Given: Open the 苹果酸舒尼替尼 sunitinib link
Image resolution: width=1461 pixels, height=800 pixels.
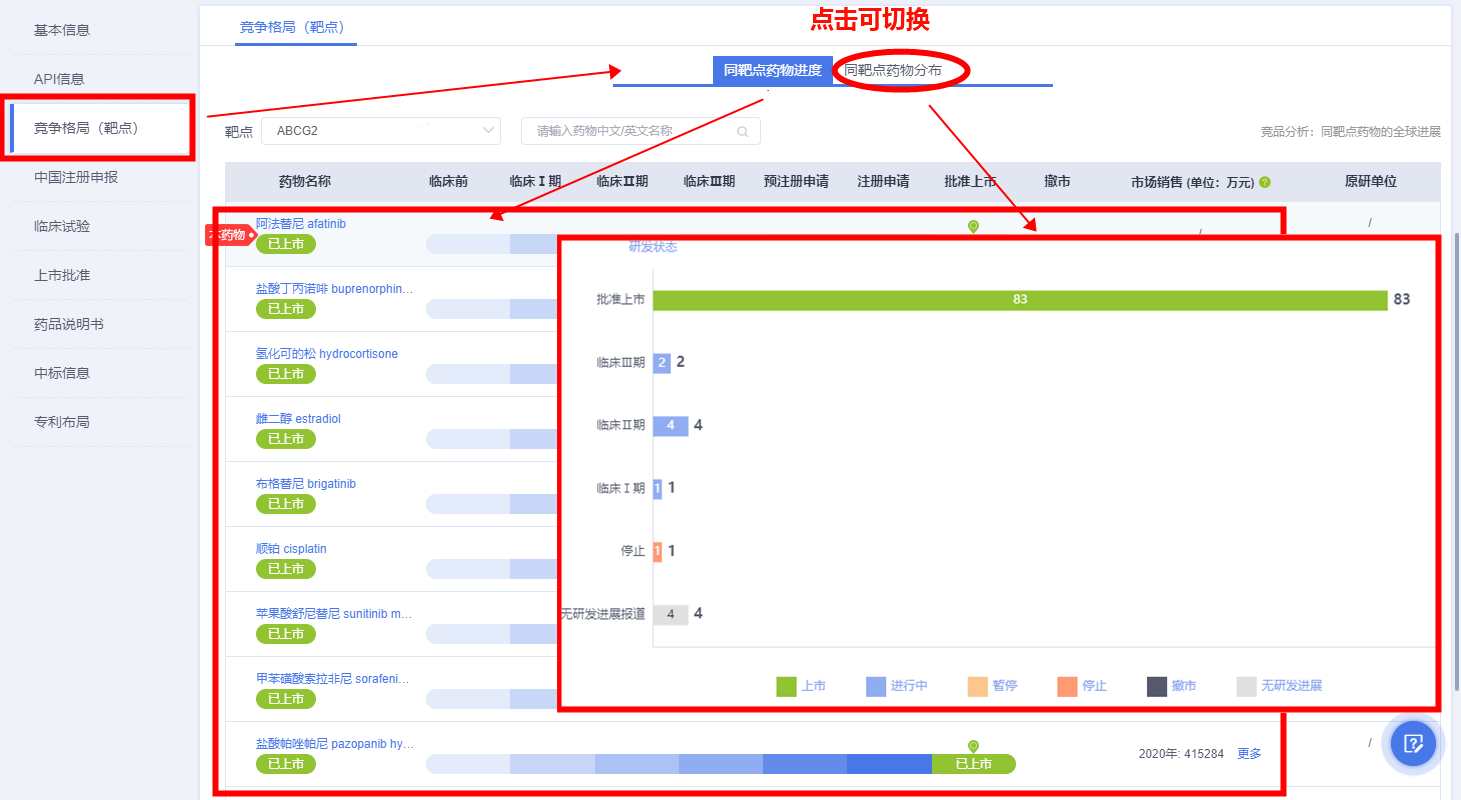Looking at the screenshot, I should click(x=335, y=614).
